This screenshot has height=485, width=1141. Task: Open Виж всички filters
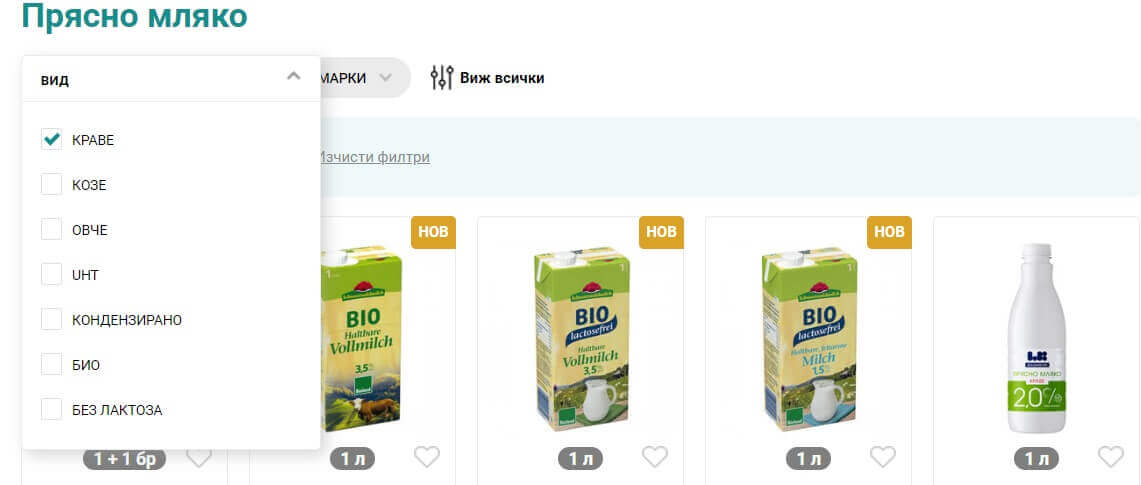point(501,78)
